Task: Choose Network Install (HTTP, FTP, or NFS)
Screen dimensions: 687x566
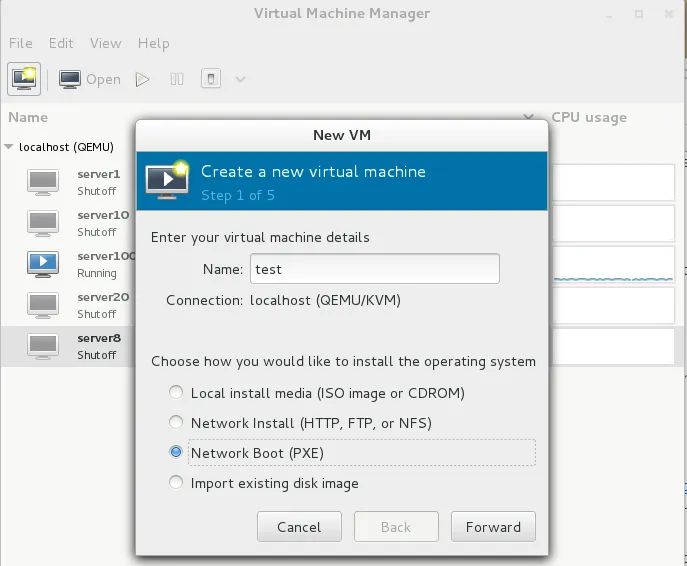Action: (301, 423)
